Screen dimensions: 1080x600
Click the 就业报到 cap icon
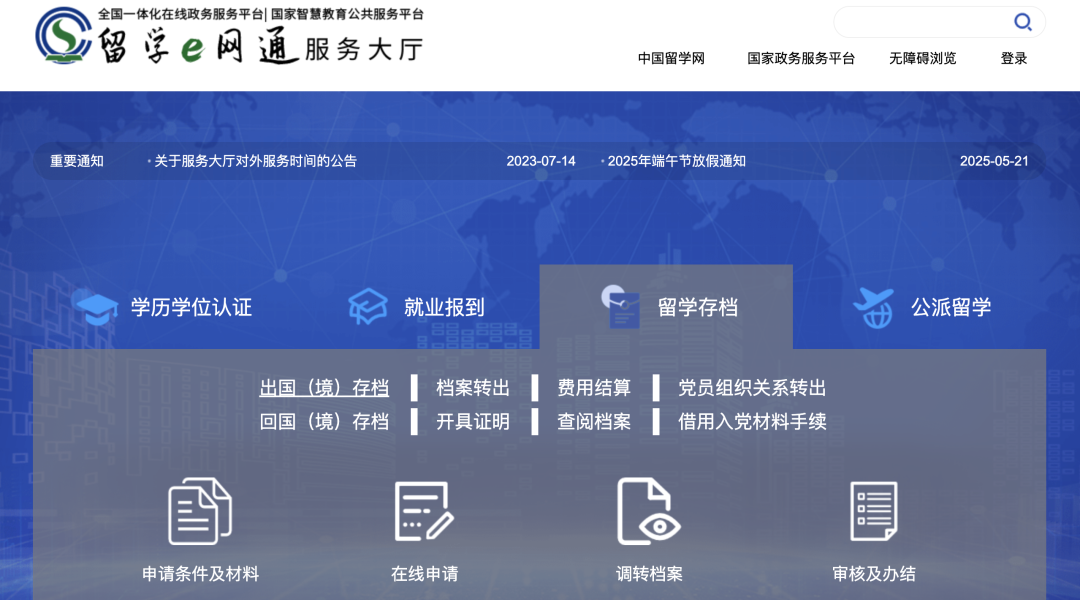click(368, 307)
